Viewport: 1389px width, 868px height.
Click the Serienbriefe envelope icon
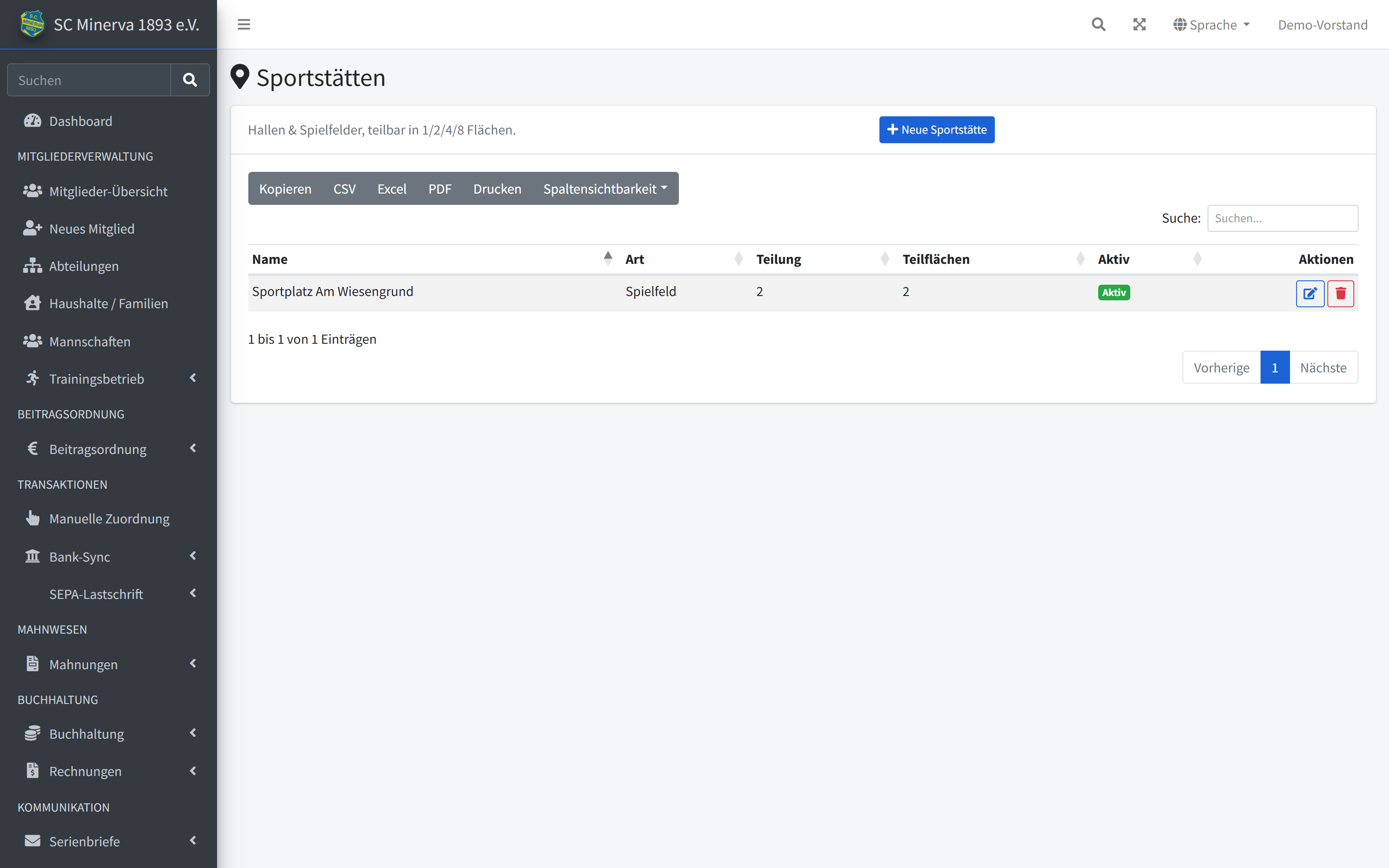point(33,841)
